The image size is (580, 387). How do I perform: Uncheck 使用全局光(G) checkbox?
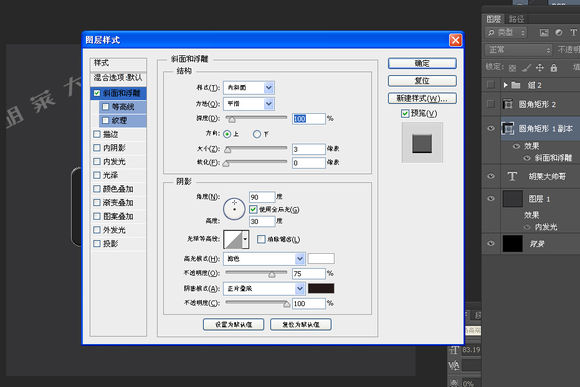point(253,209)
